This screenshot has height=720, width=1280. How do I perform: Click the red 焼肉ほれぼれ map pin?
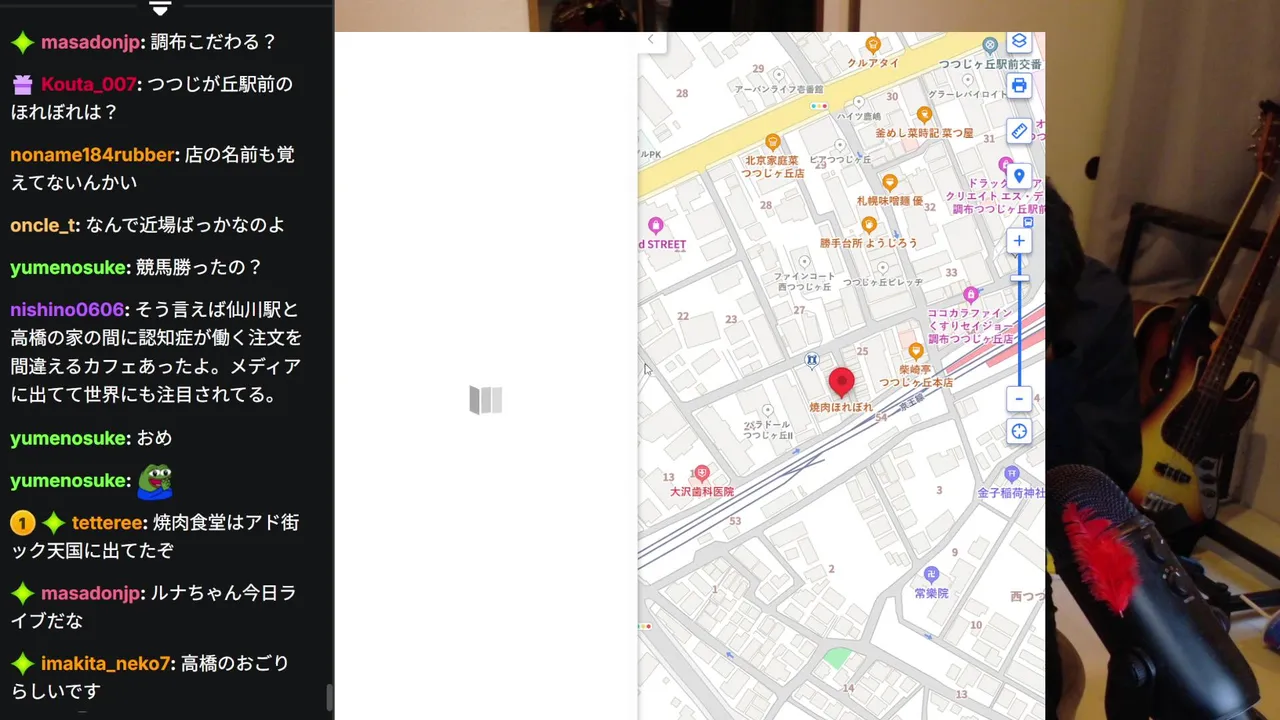tap(842, 382)
